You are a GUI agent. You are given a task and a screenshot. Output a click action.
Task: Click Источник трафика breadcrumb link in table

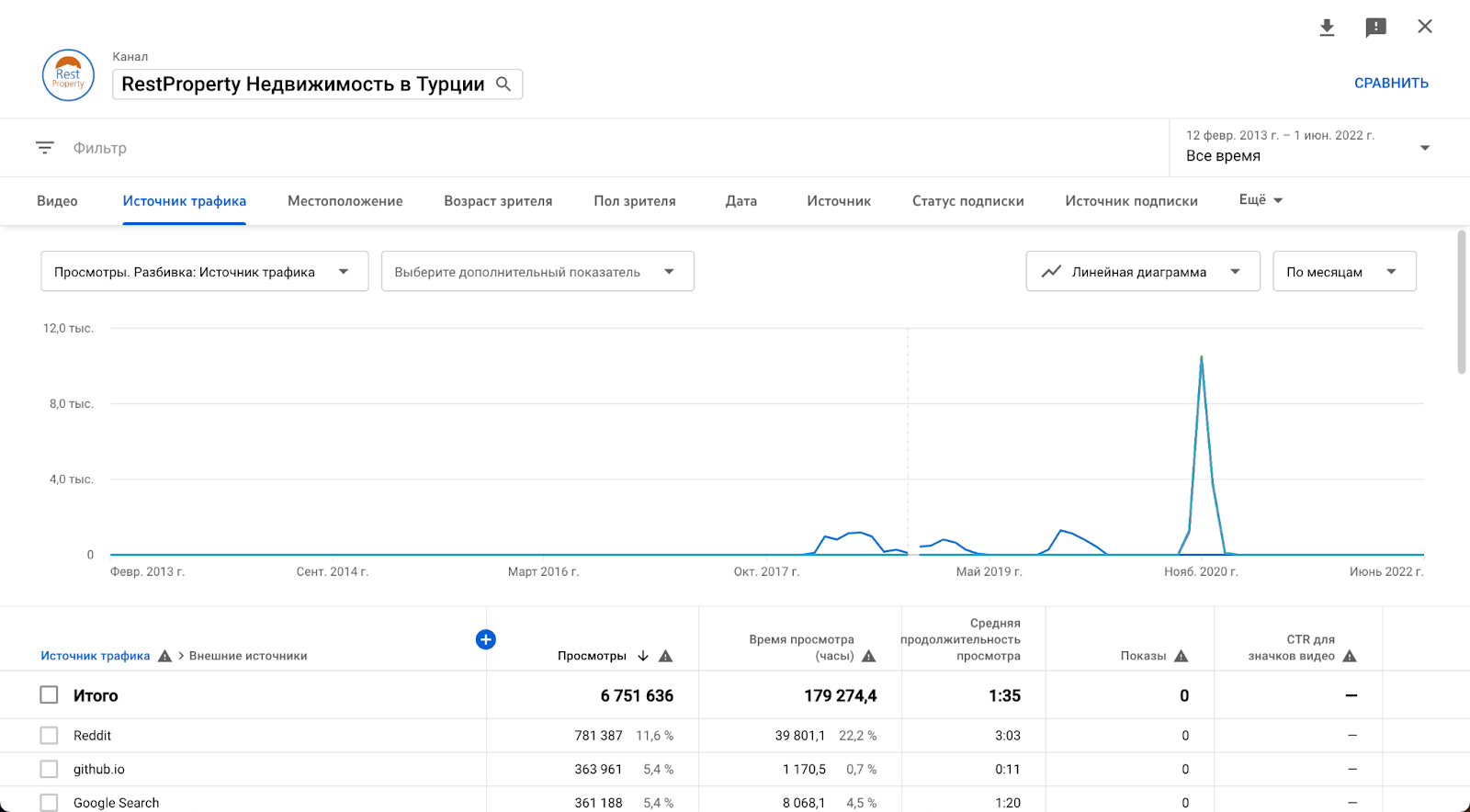click(x=96, y=656)
